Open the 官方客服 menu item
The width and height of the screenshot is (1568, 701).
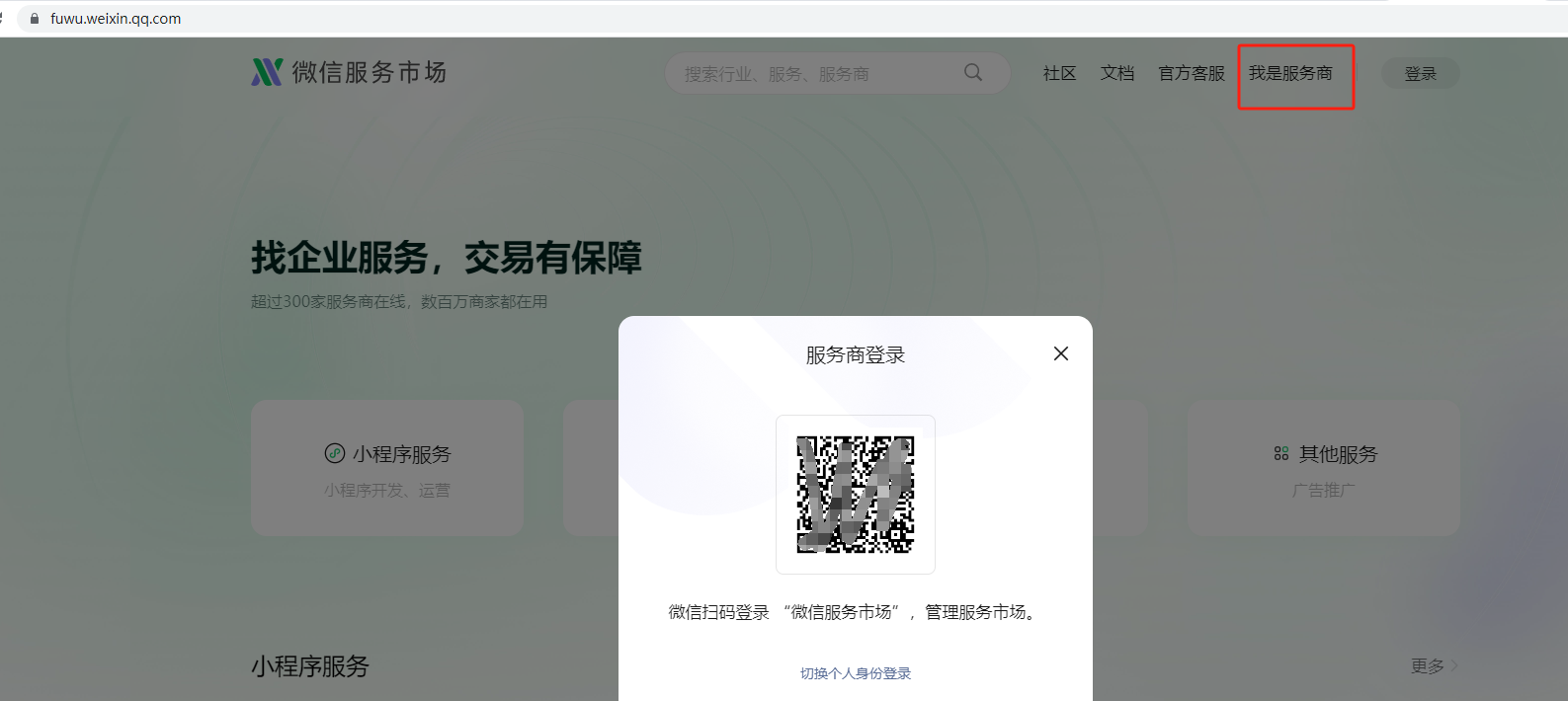tap(1192, 73)
